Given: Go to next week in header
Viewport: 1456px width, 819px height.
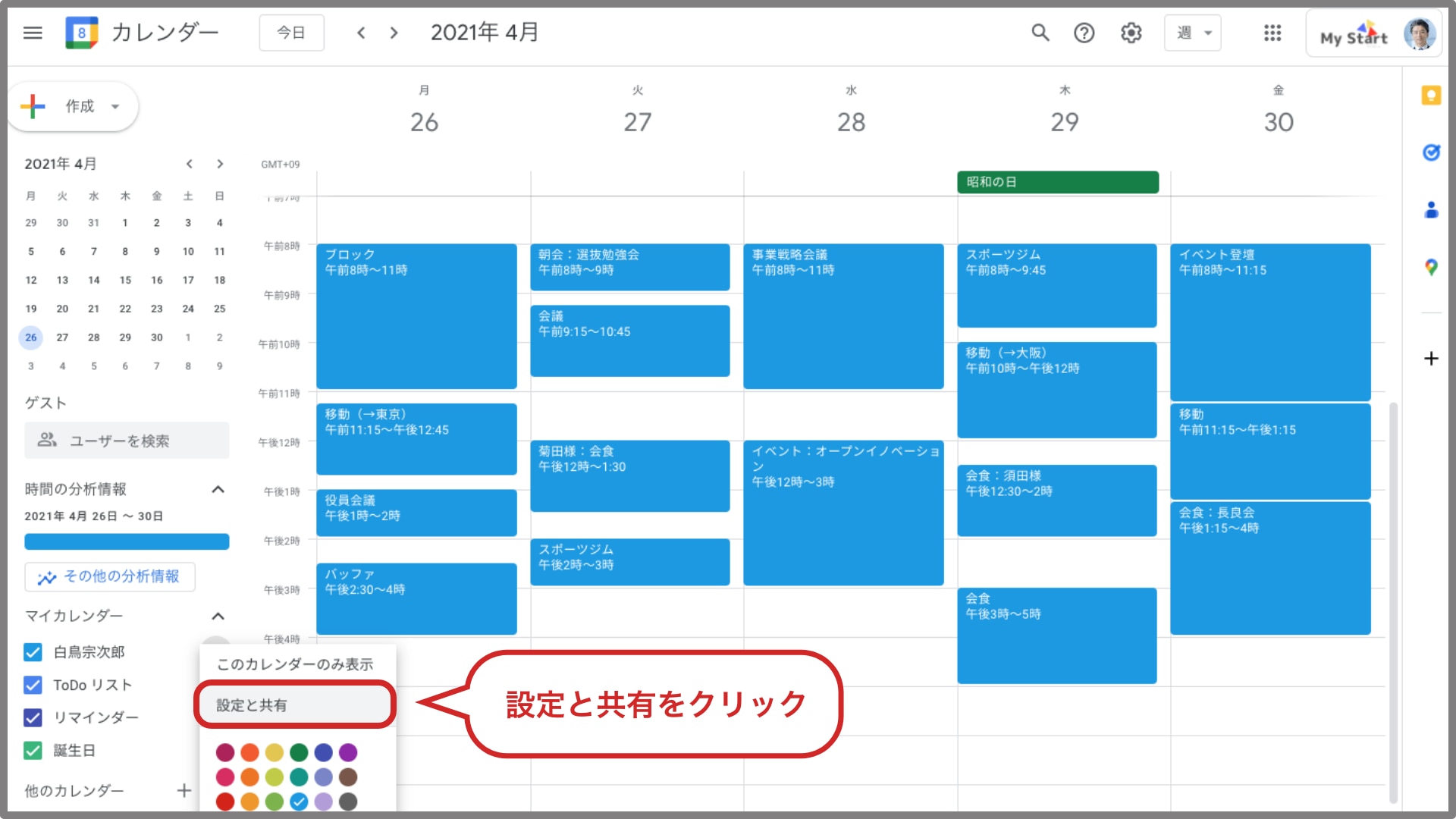Looking at the screenshot, I should click(394, 33).
